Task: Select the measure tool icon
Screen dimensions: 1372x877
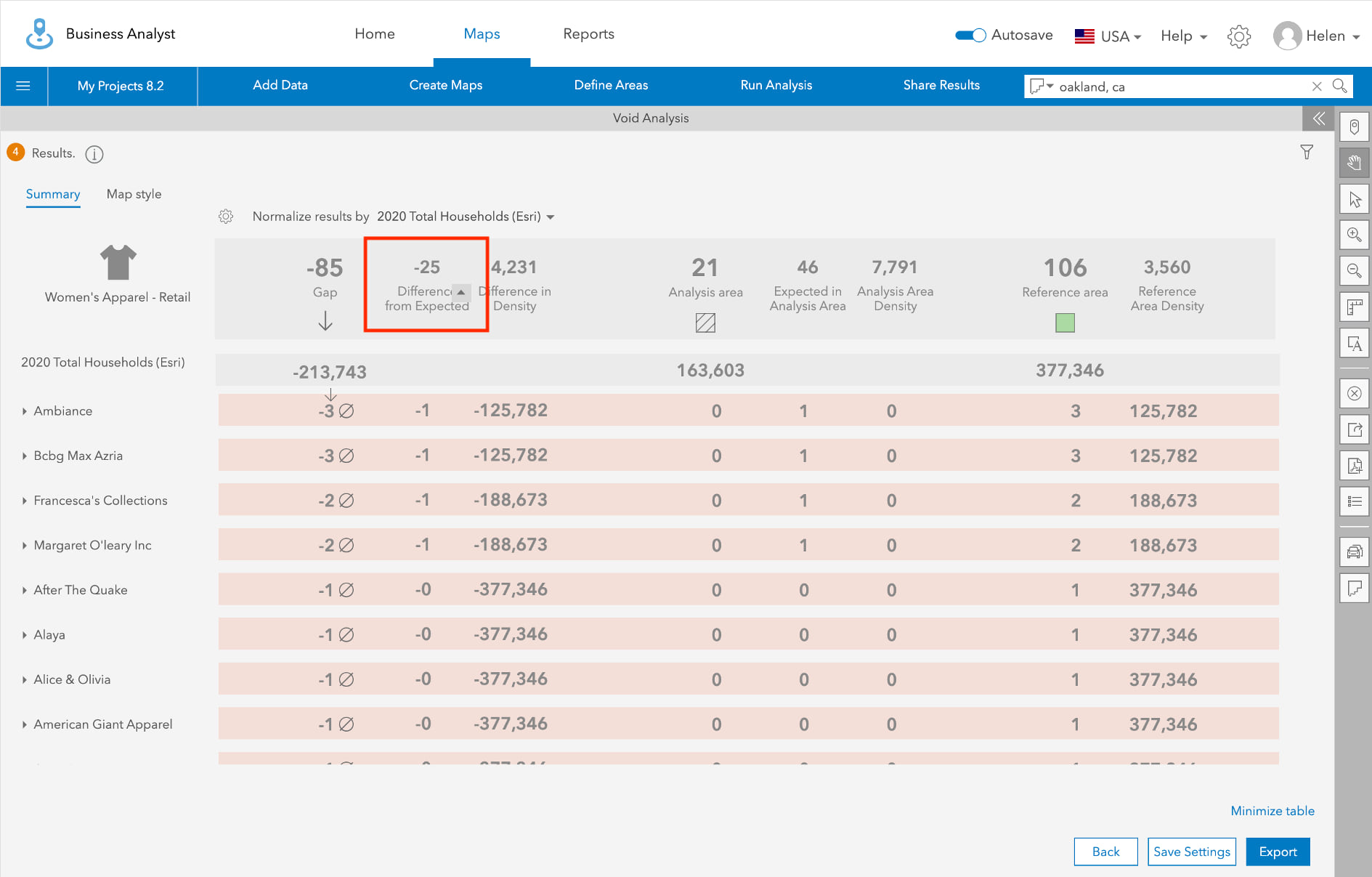Action: [1355, 307]
